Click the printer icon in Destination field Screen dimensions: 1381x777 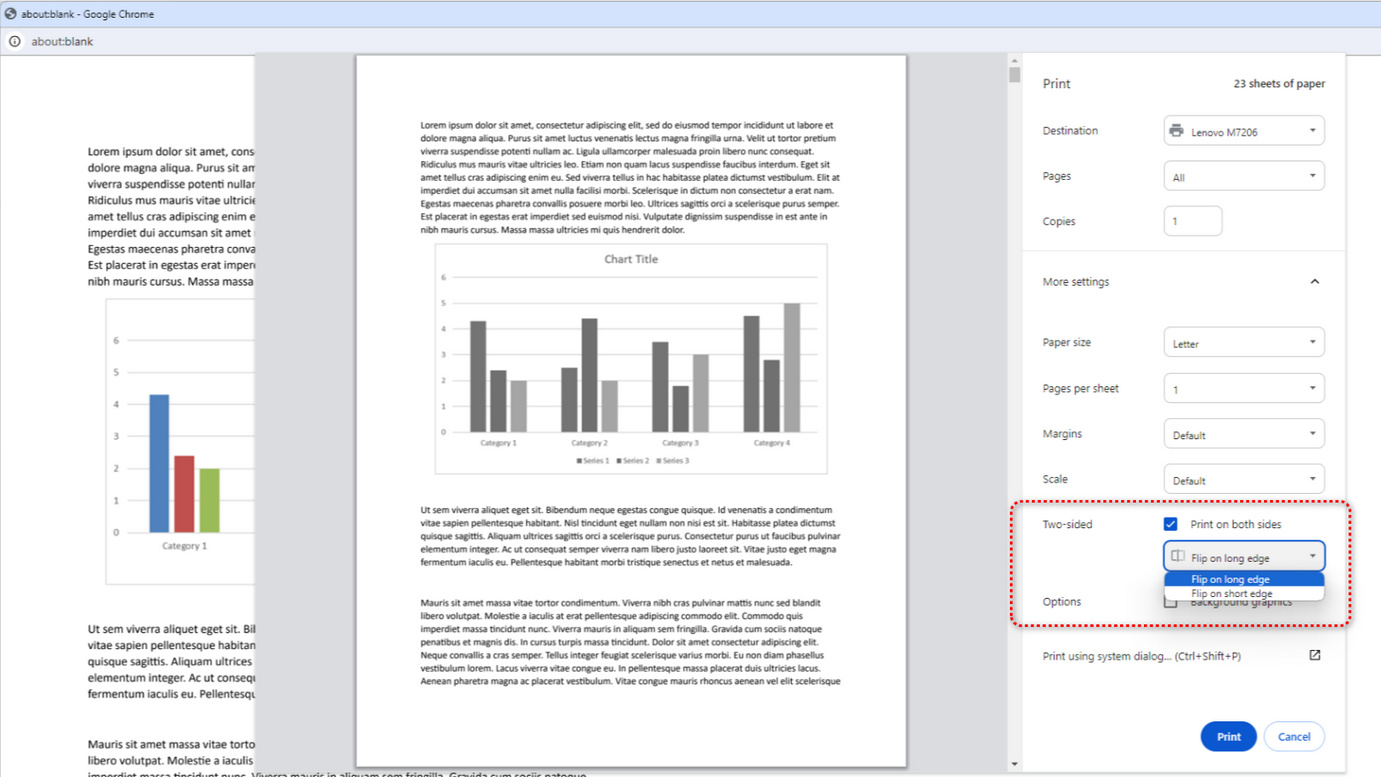(x=1176, y=130)
